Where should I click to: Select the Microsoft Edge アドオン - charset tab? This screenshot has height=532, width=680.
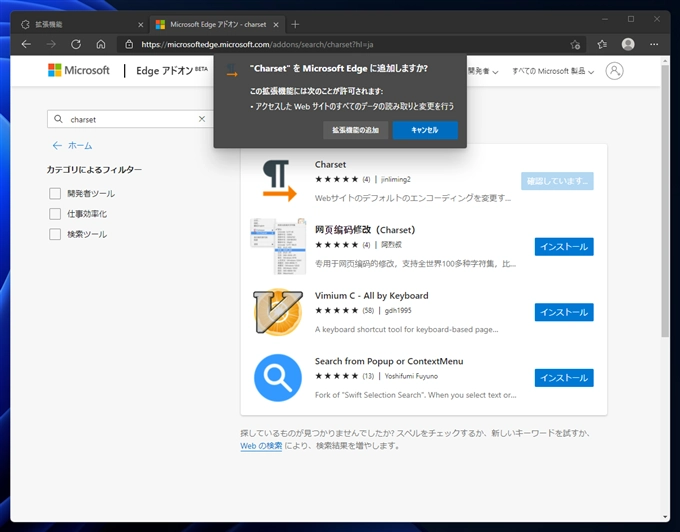[x=217, y=25]
